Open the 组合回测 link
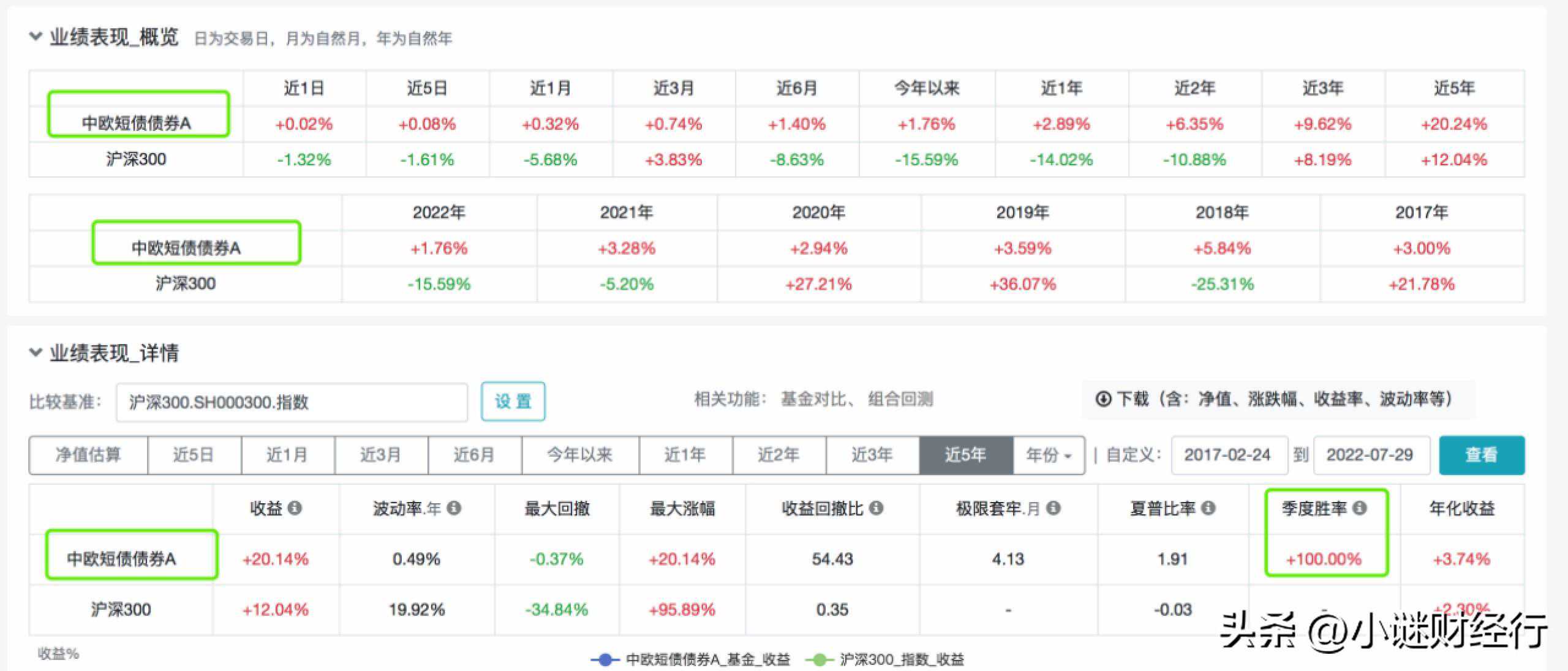Viewport: 1568px width, 671px height. click(x=900, y=399)
